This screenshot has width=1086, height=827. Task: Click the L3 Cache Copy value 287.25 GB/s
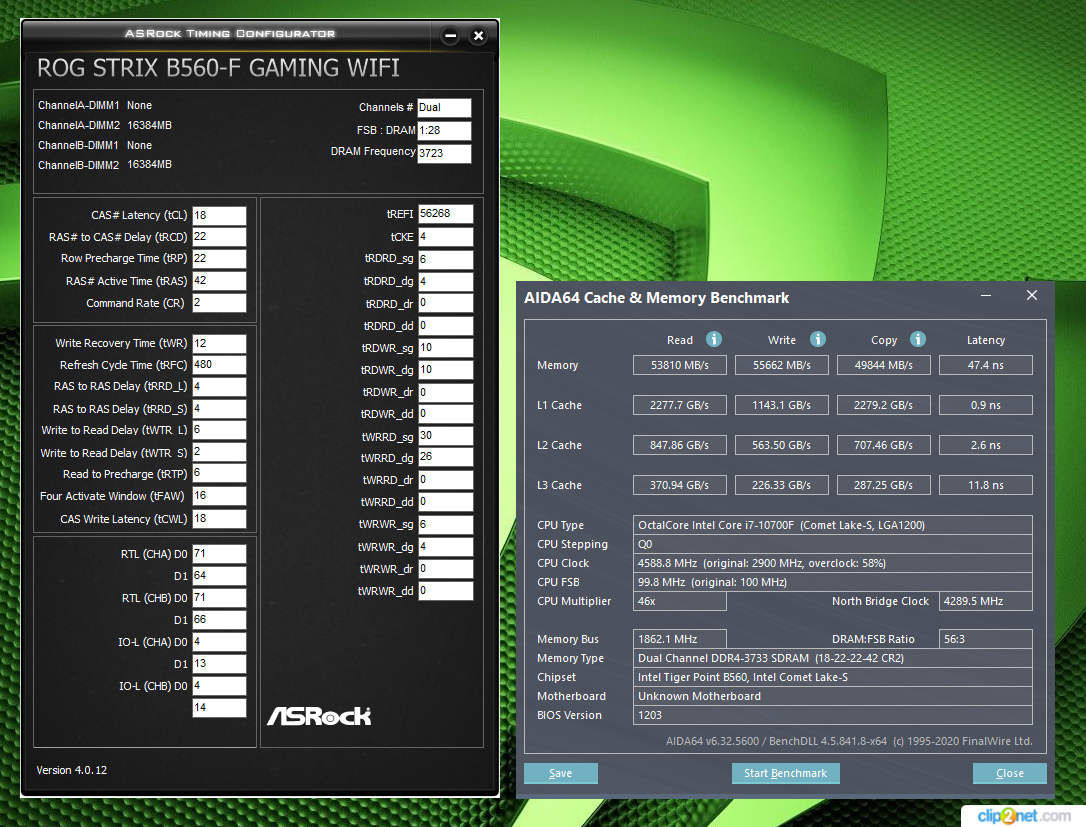tap(883, 485)
